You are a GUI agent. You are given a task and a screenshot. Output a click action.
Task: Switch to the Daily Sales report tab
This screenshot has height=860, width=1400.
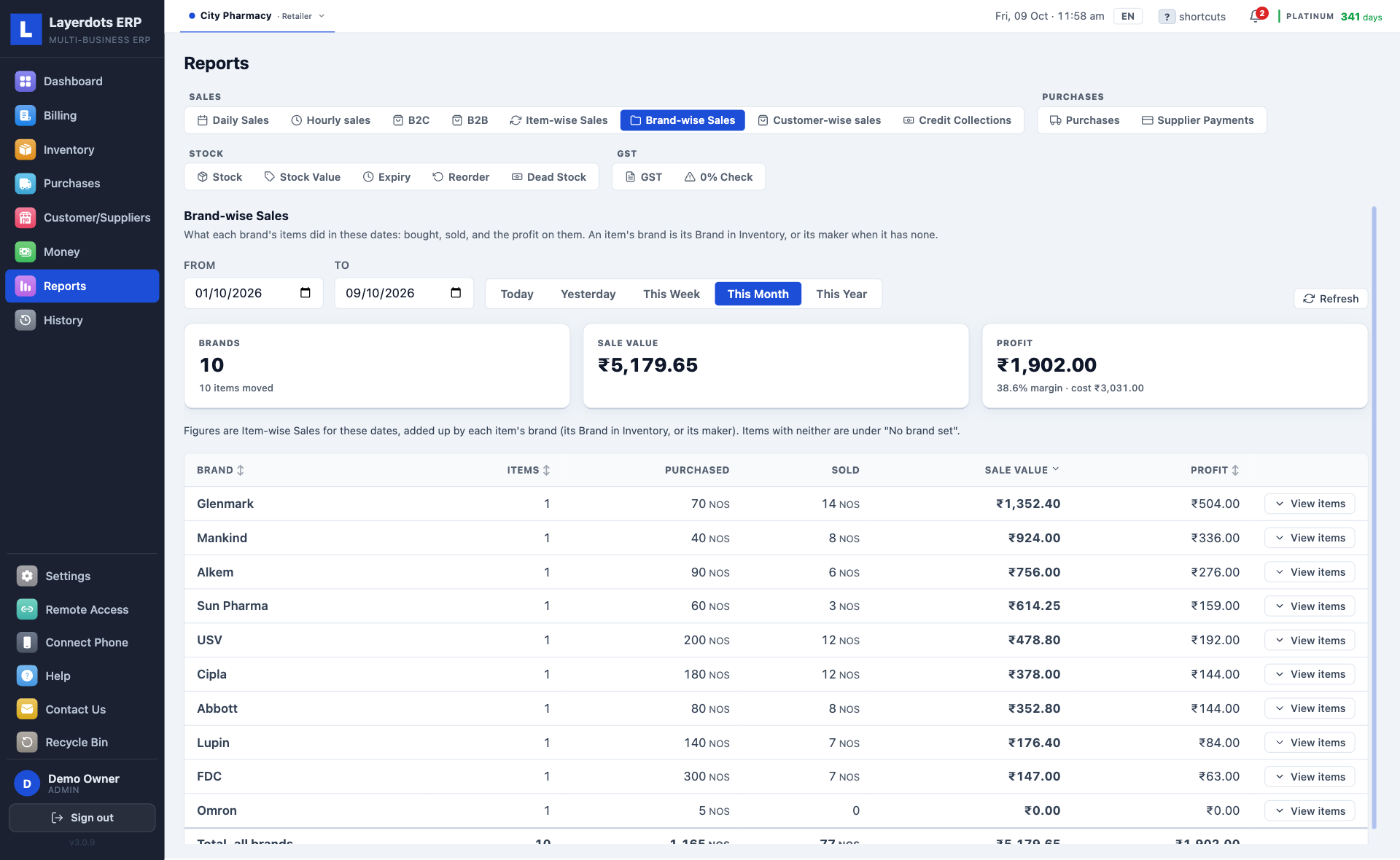coord(233,120)
